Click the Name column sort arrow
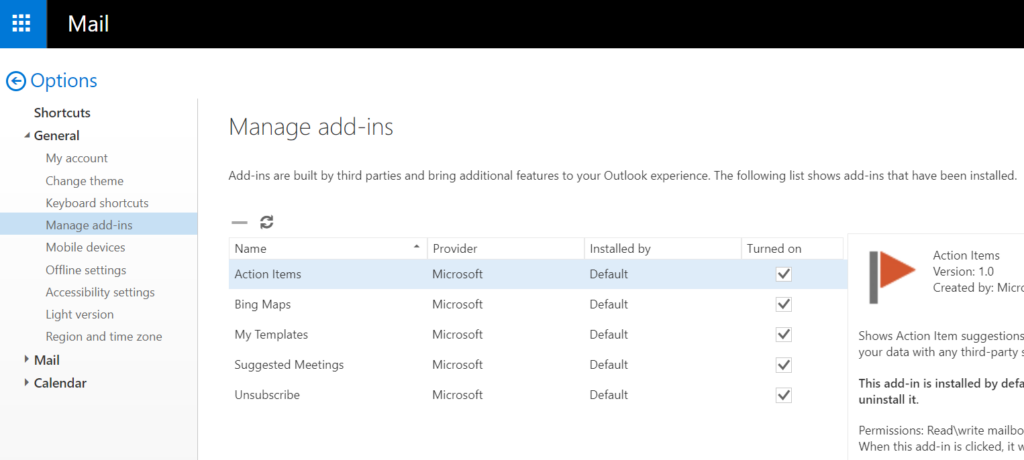Viewport: 1024px width, 460px height. [417, 248]
